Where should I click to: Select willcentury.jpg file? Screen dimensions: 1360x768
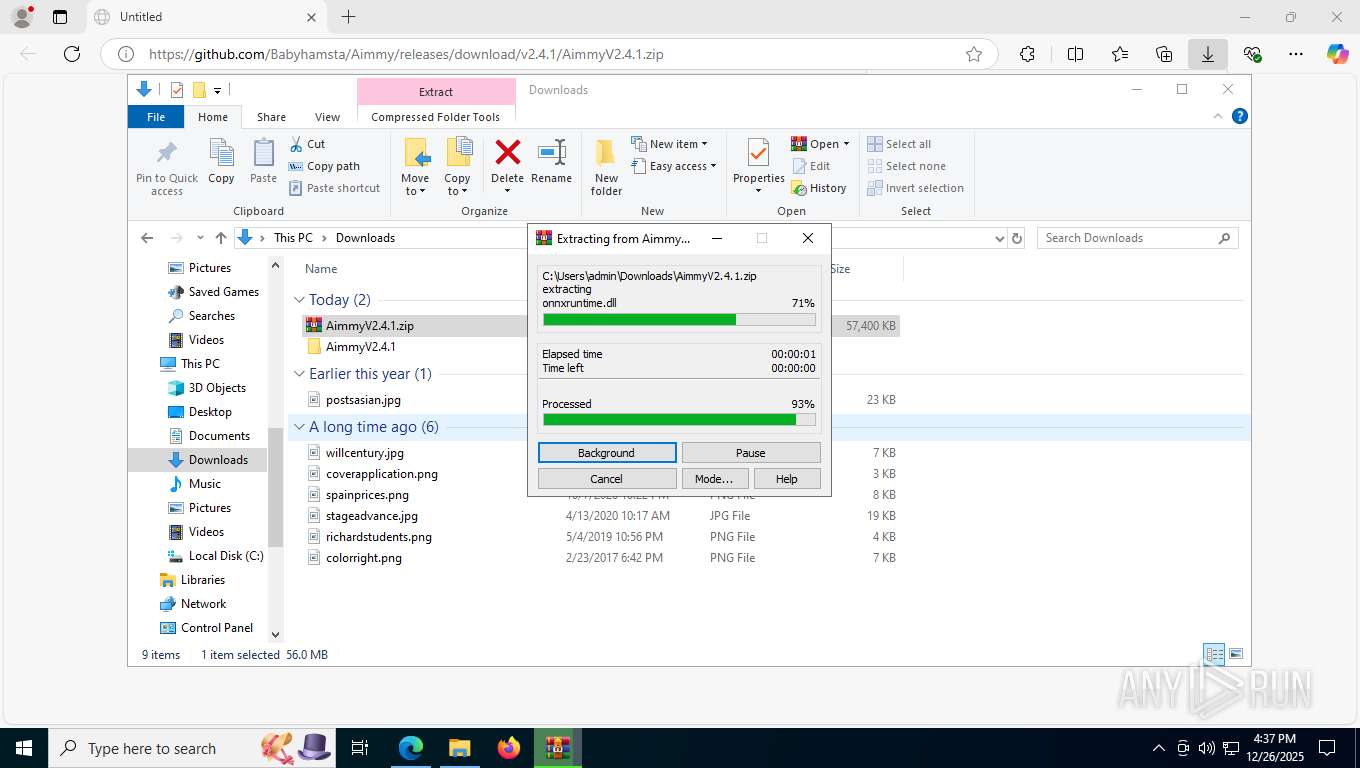(364, 453)
